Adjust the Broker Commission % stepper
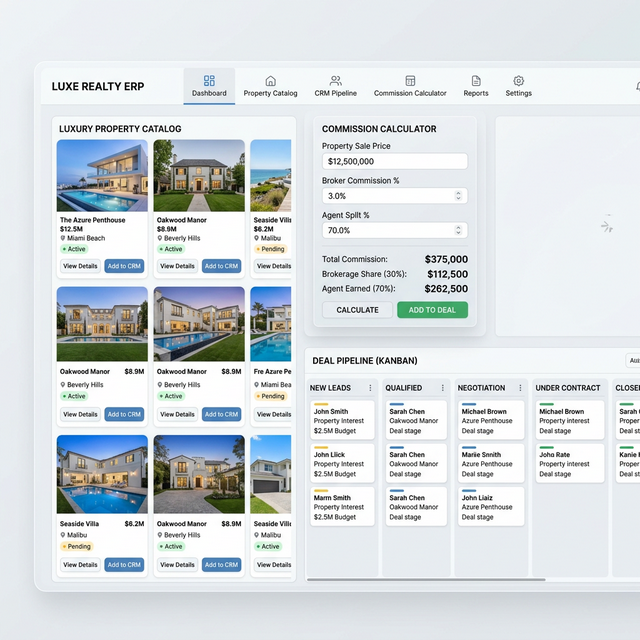 click(x=458, y=196)
